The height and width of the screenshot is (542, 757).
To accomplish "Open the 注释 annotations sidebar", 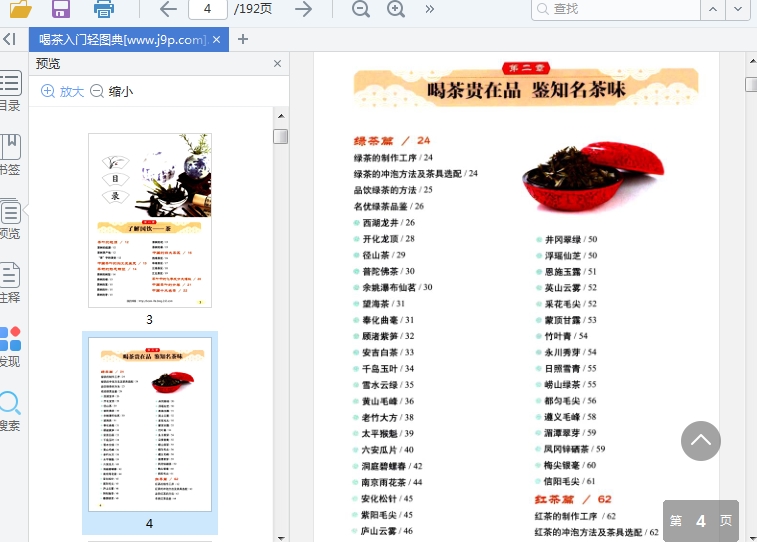I will pos(10,283).
